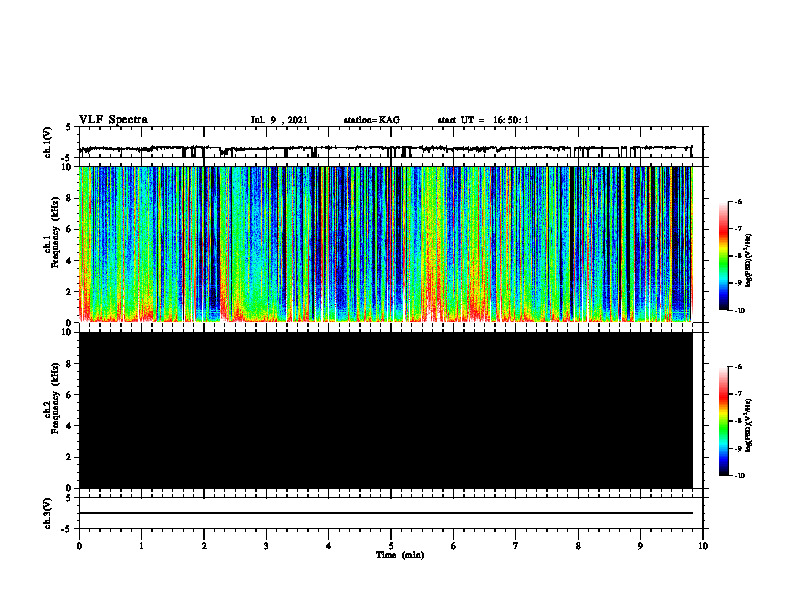Viewport: 792px width, 612px height.
Task: Click the ch.1 PSD color scale bar
Action: [724, 256]
